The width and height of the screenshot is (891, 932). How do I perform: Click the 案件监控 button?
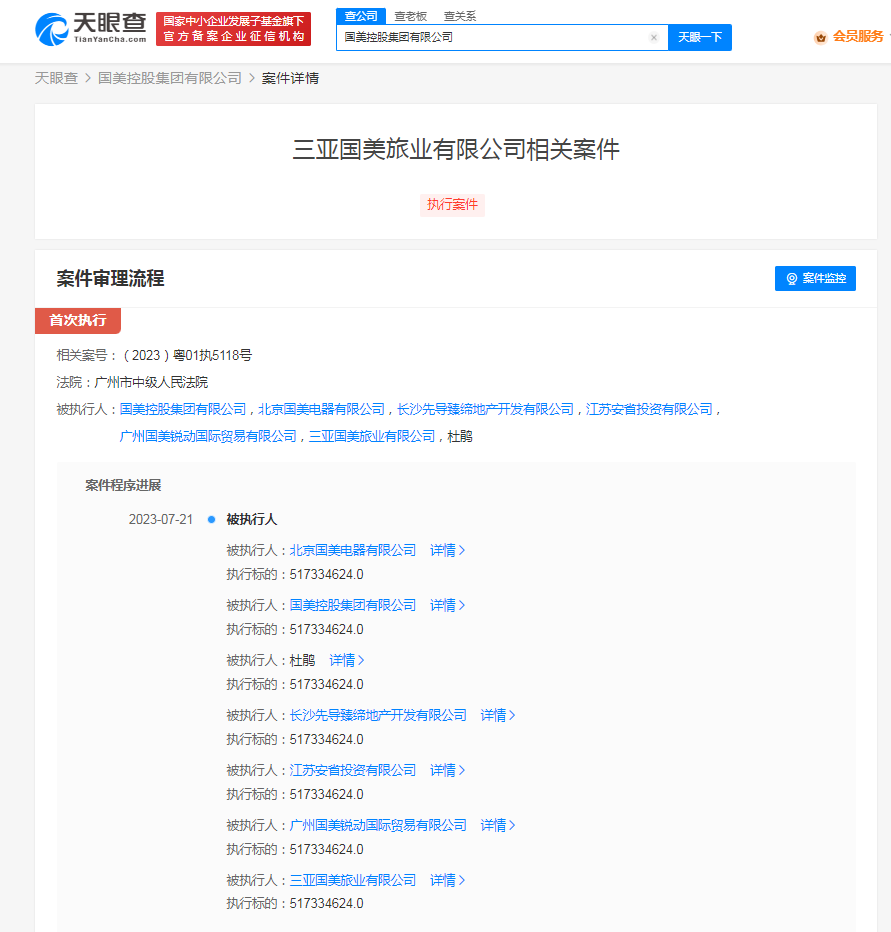click(x=815, y=278)
